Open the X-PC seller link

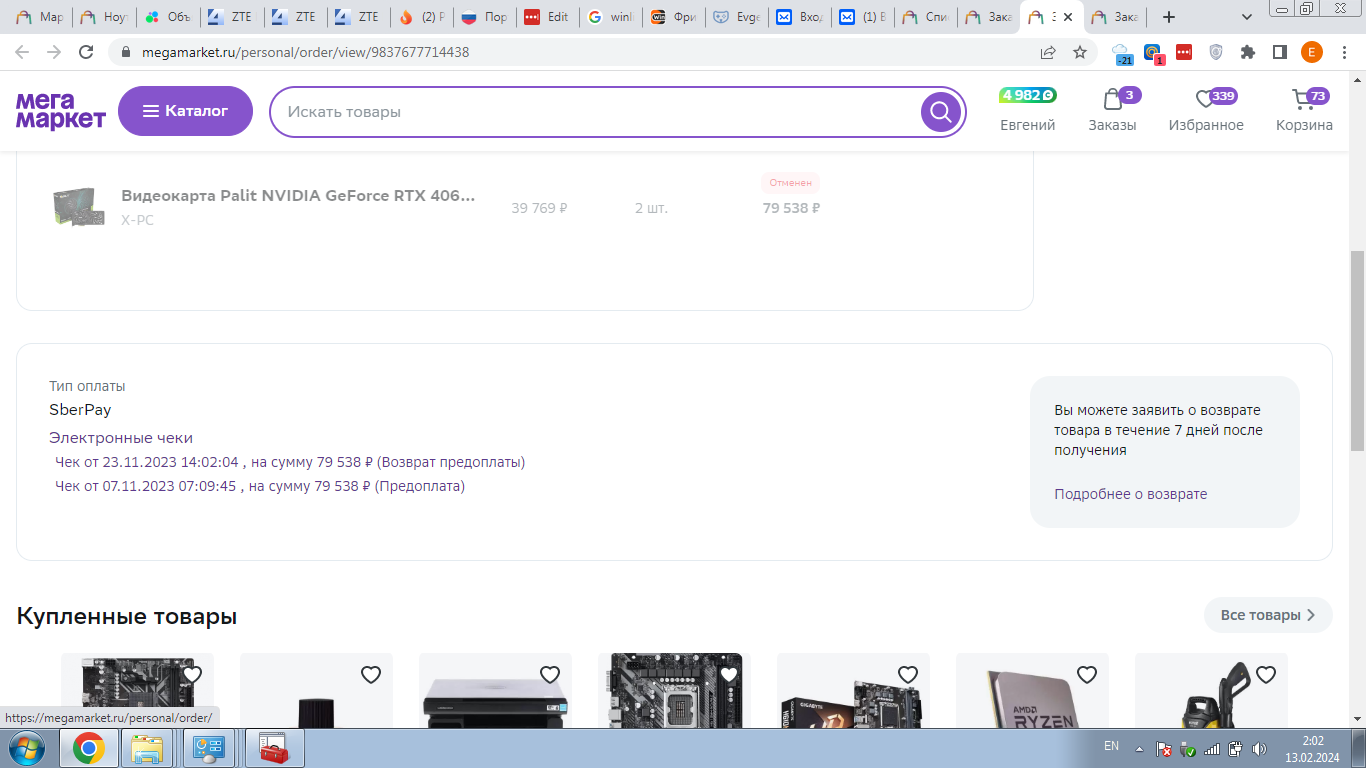click(138, 220)
